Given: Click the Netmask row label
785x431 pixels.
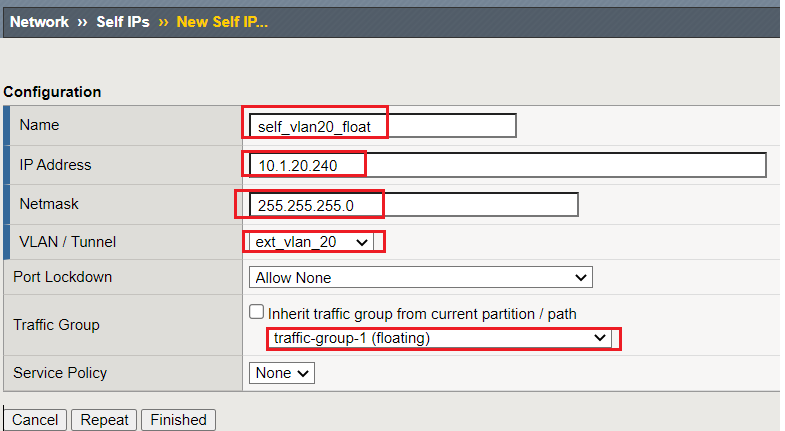Looking at the screenshot, I should (x=49, y=204).
